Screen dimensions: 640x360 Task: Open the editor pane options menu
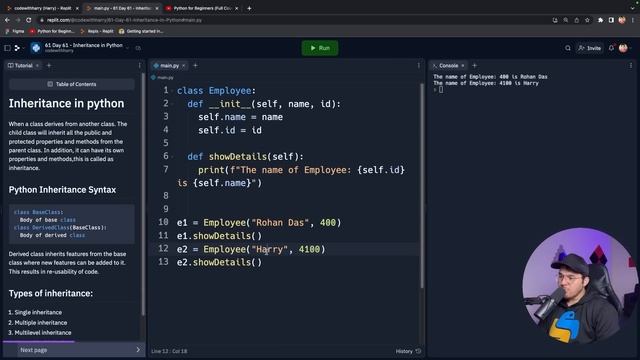click(418, 65)
